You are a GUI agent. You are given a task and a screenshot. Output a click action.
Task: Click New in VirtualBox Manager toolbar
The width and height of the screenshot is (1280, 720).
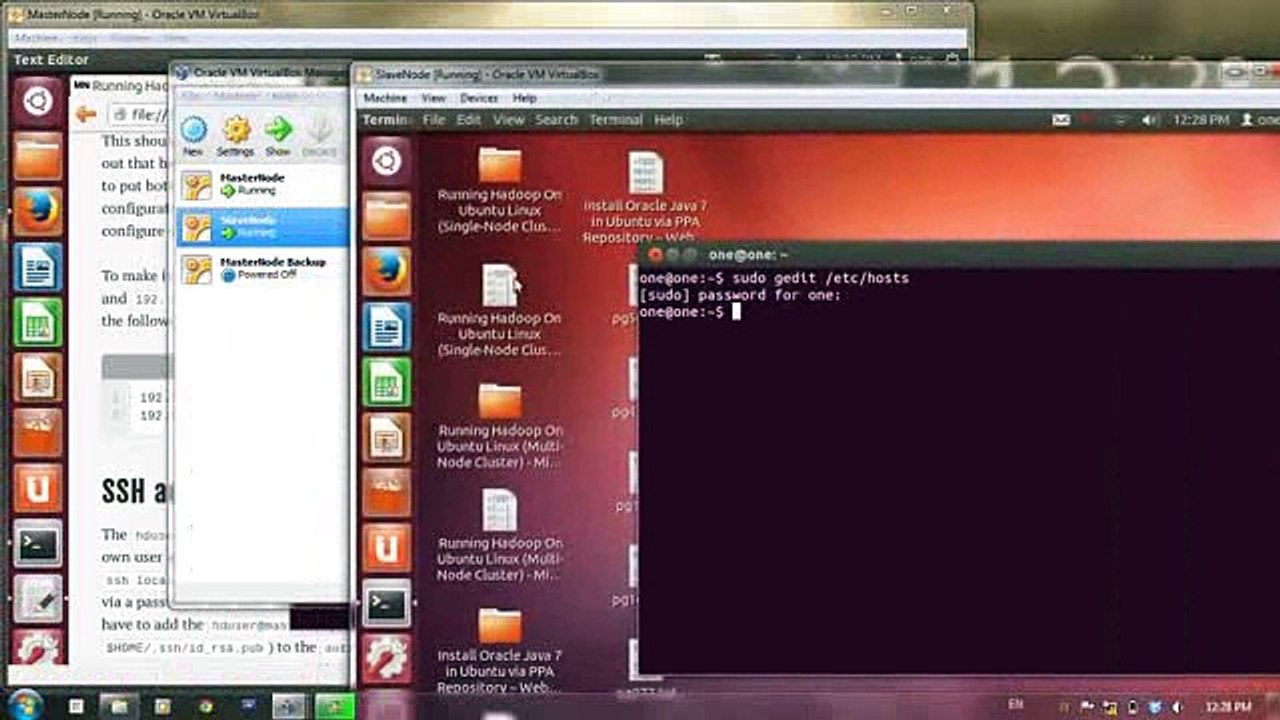pos(193,135)
